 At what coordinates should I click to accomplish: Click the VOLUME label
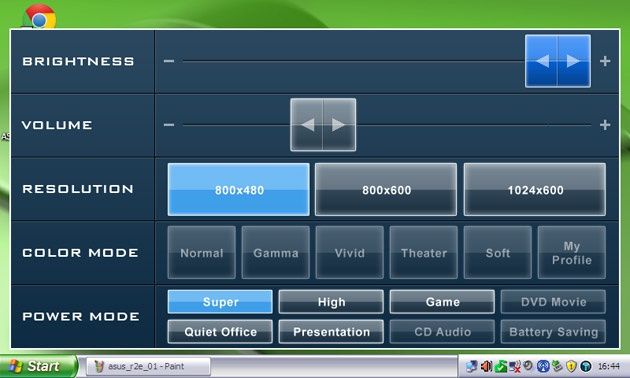pyautogui.click(x=57, y=125)
